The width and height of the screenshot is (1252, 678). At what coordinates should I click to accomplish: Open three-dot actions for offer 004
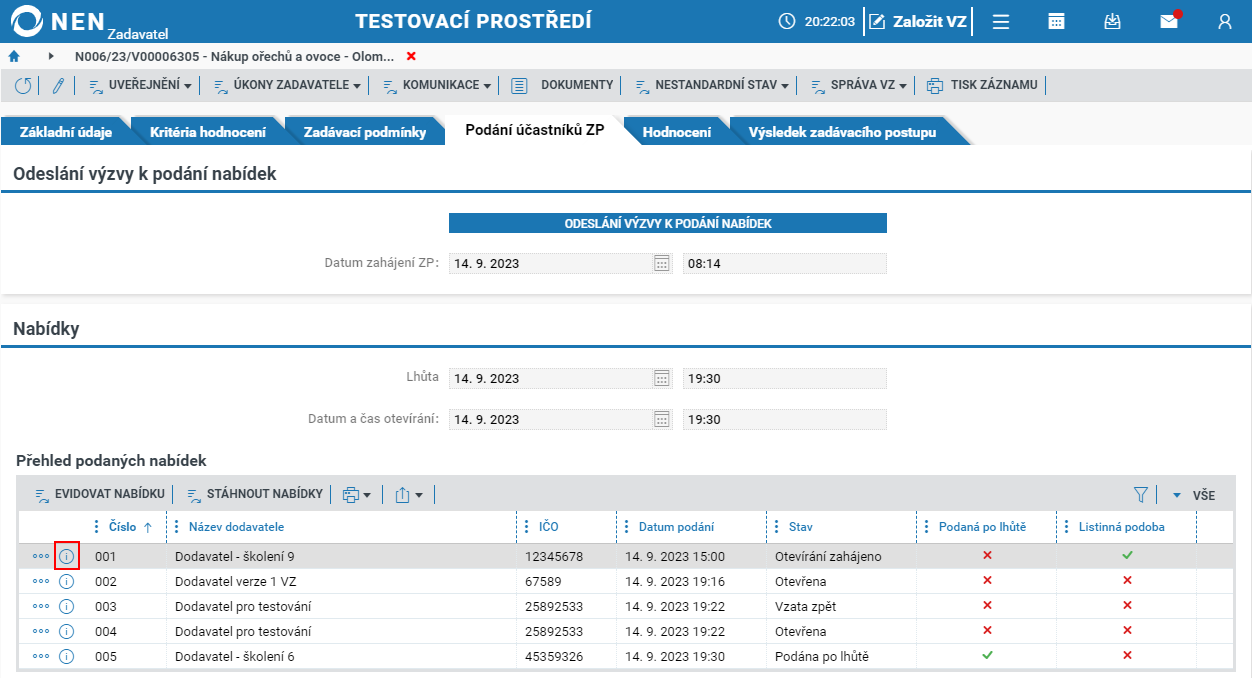pos(41,631)
